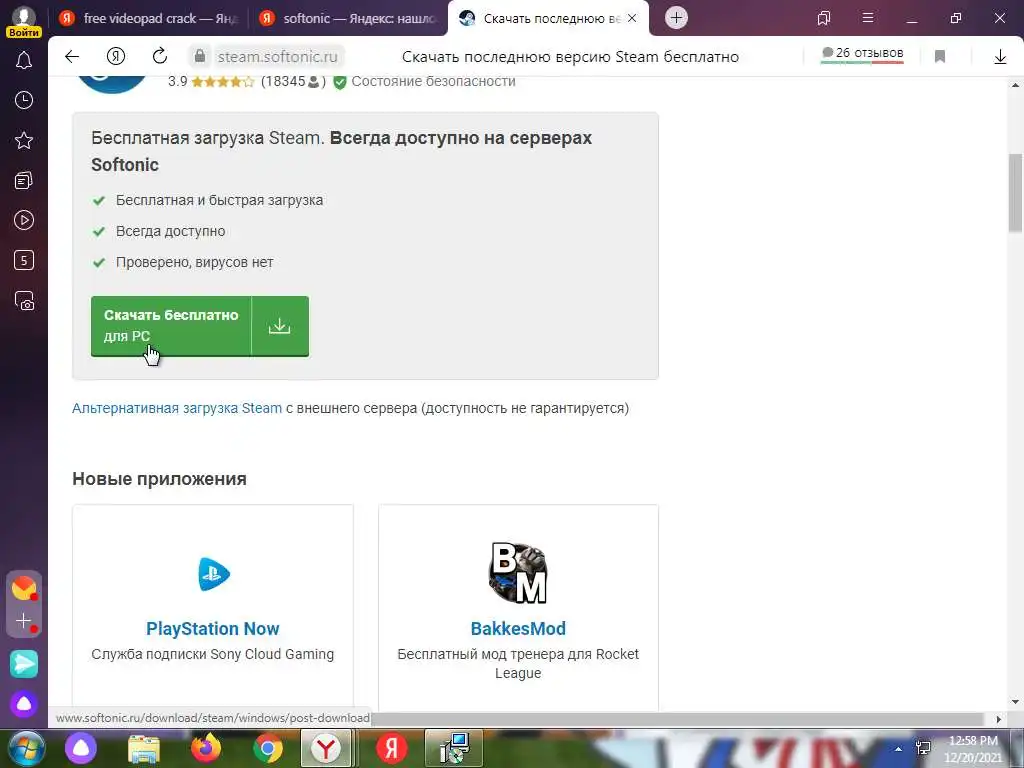The height and width of the screenshot is (768, 1024).
Task: Open browsing history clock icon
Action: (24, 100)
